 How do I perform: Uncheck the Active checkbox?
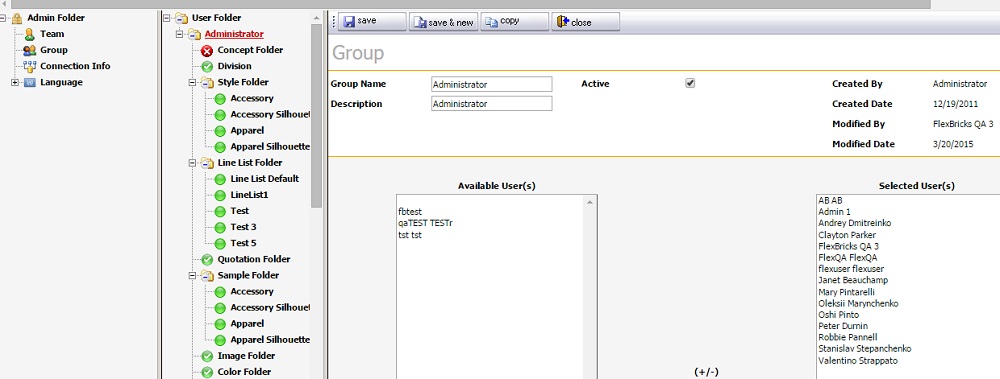[x=689, y=84]
